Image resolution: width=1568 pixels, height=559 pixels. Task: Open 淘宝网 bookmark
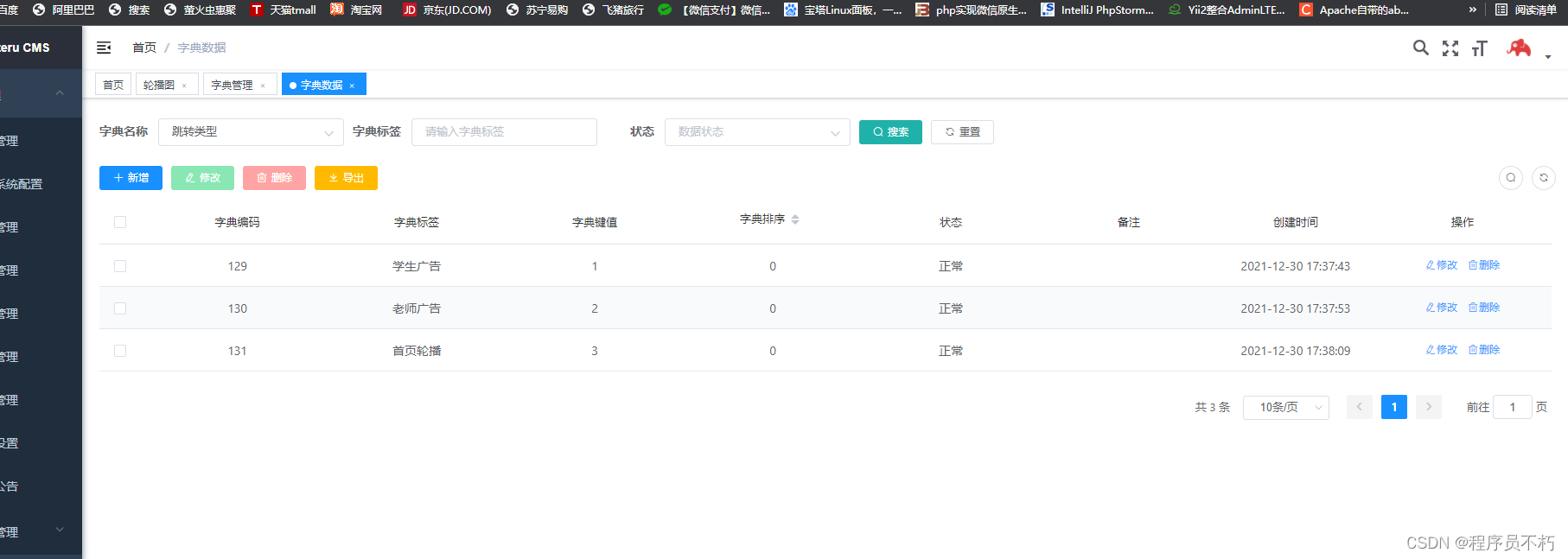pos(356,10)
